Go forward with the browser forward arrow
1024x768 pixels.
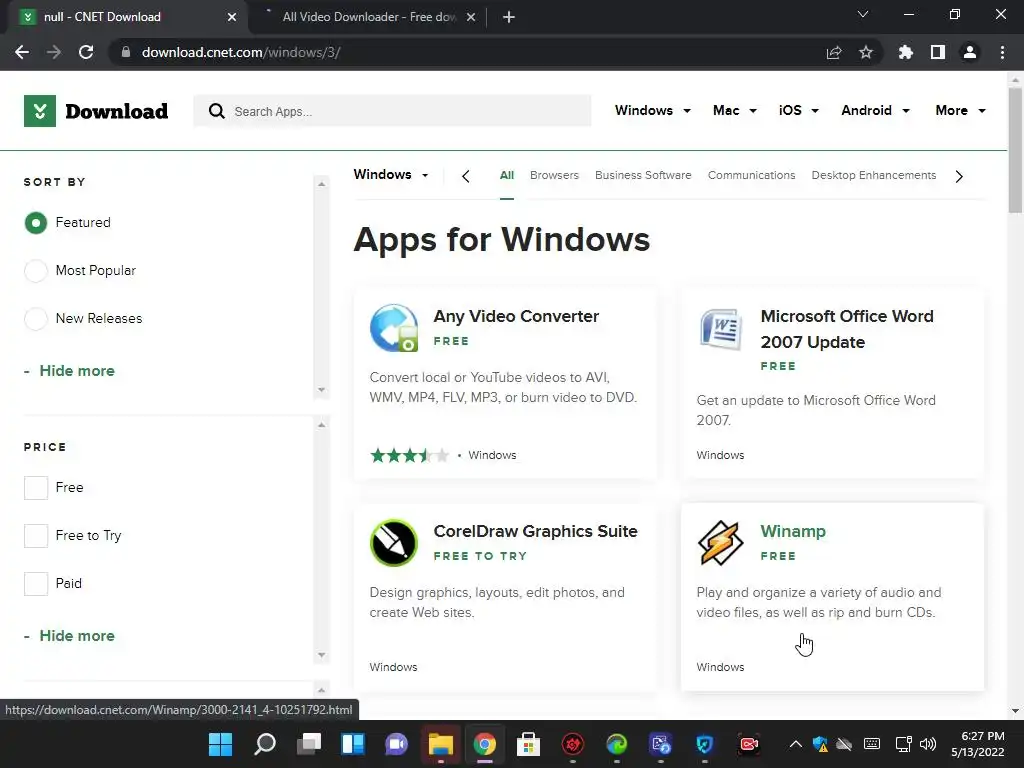coord(54,52)
